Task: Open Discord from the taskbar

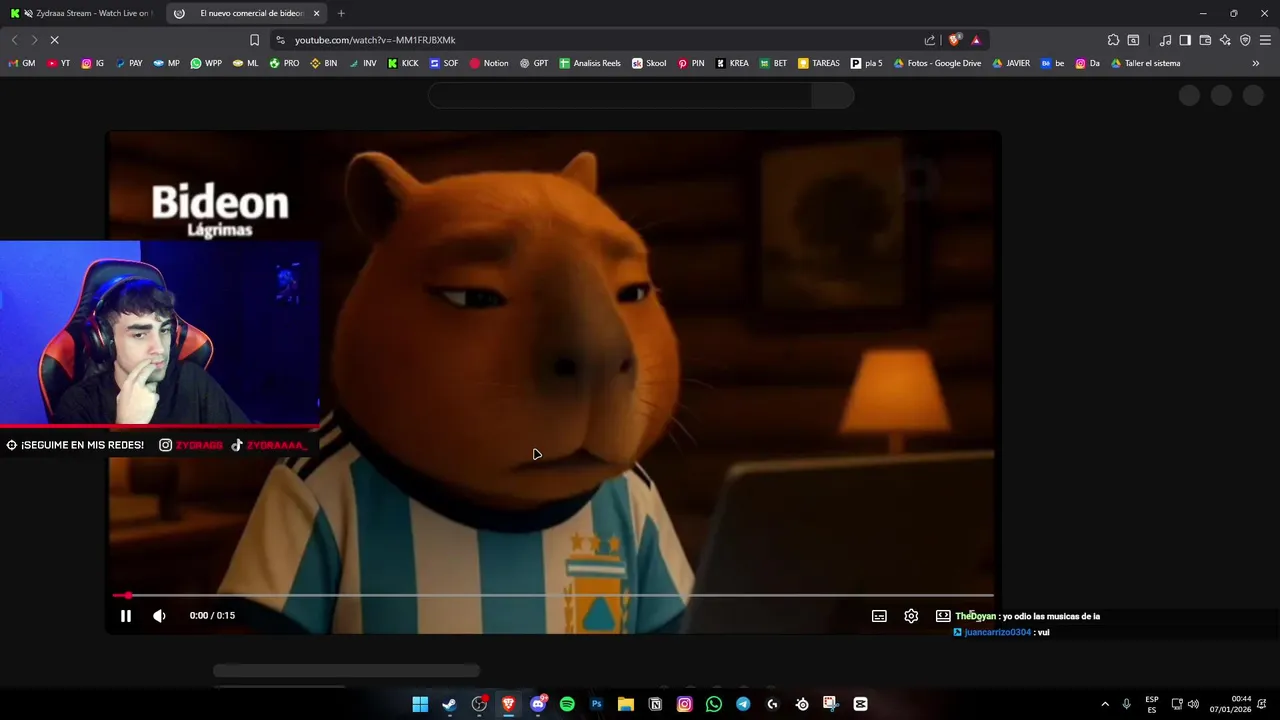Action: coord(538,704)
